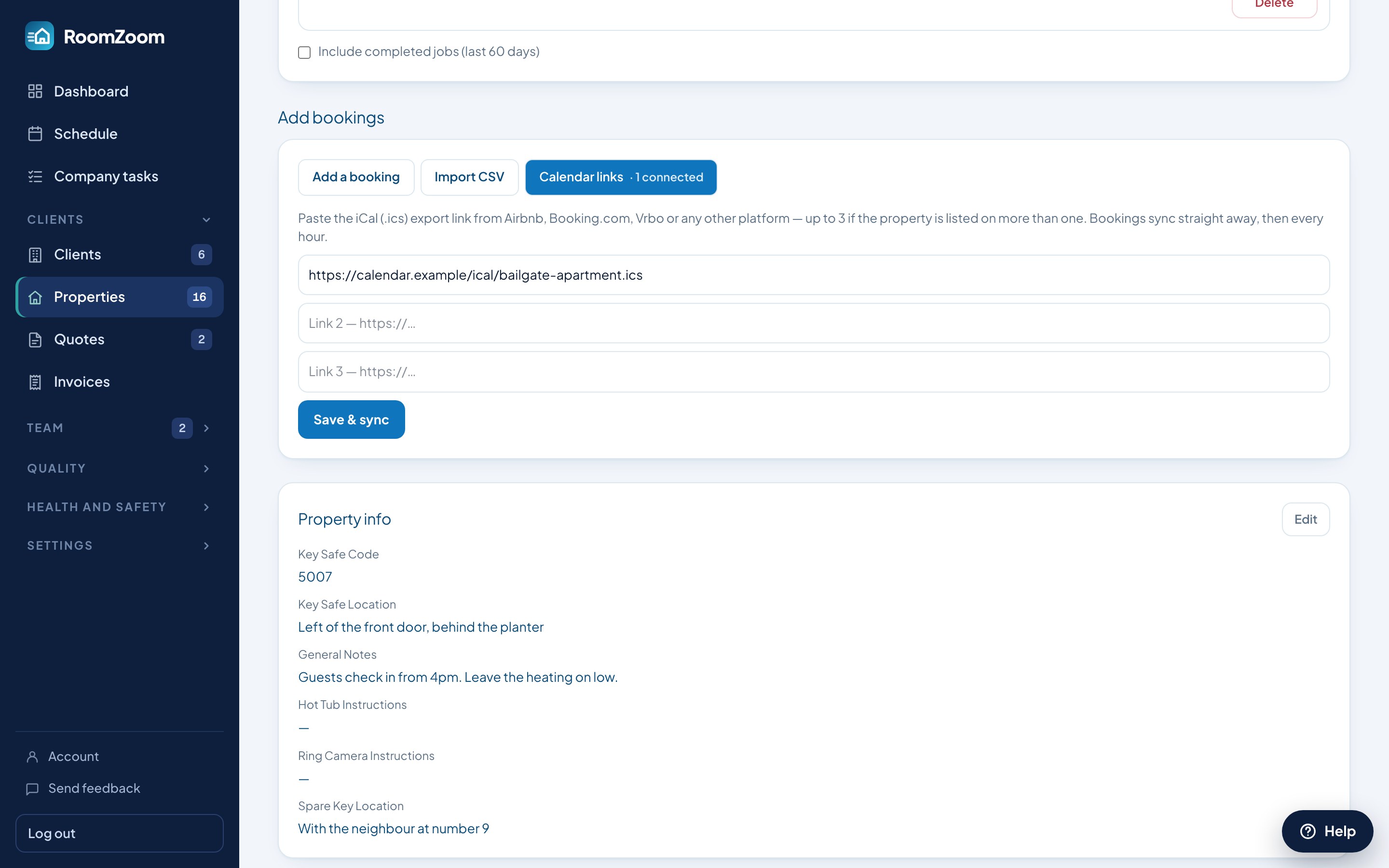Click the red Delete button
The width and height of the screenshot is (1389, 868).
point(1274,6)
